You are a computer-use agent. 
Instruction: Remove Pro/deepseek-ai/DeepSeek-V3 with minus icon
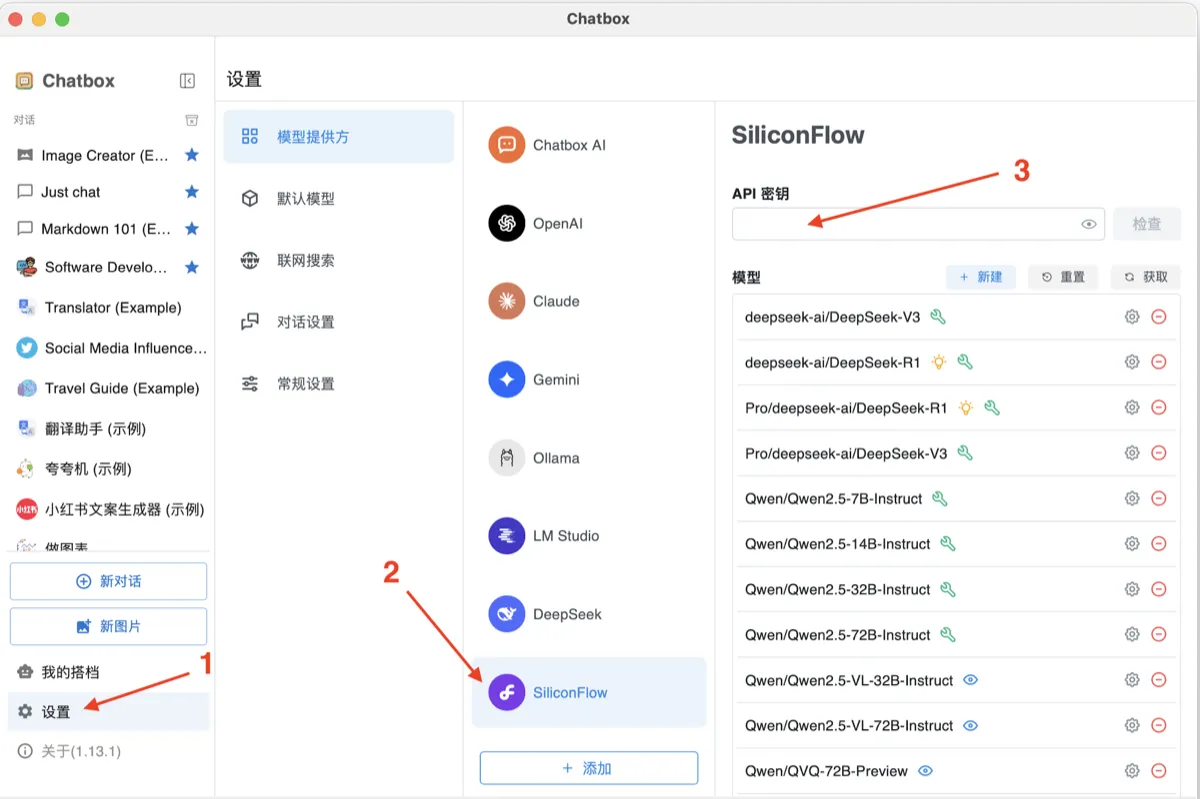pyautogui.click(x=1159, y=453)
